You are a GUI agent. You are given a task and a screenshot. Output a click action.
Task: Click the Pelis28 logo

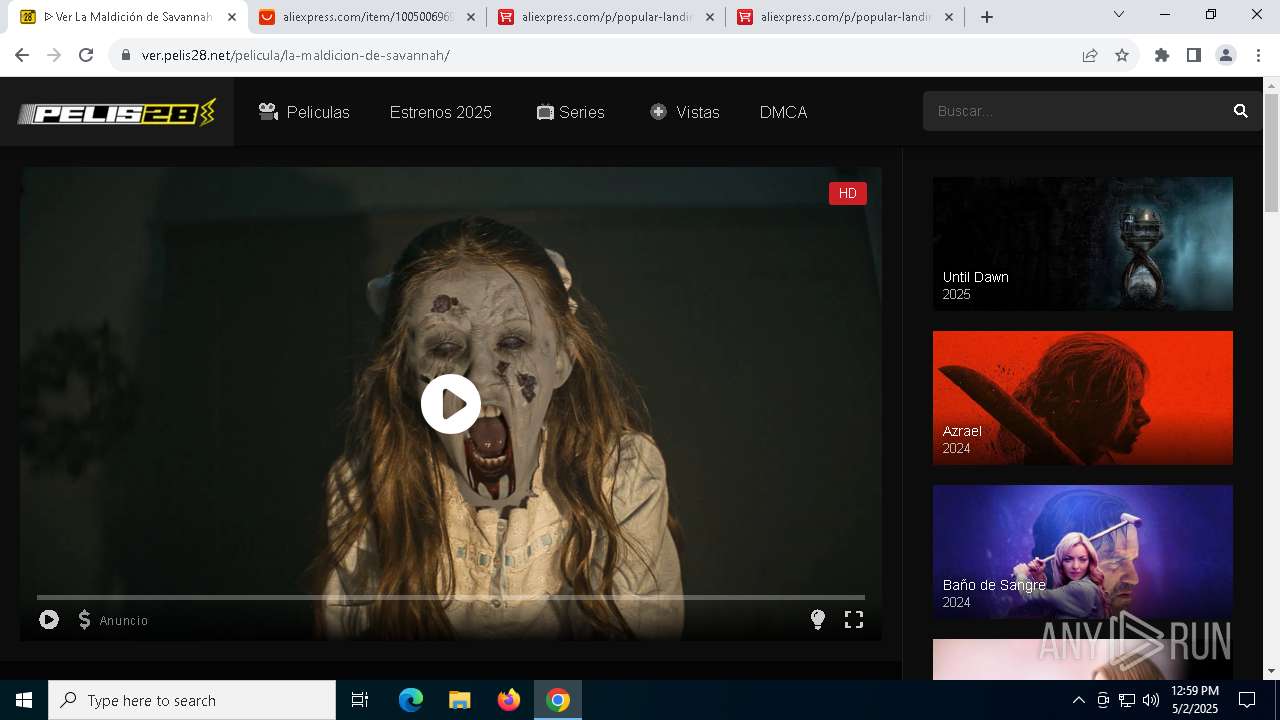(x=116, y=113)
